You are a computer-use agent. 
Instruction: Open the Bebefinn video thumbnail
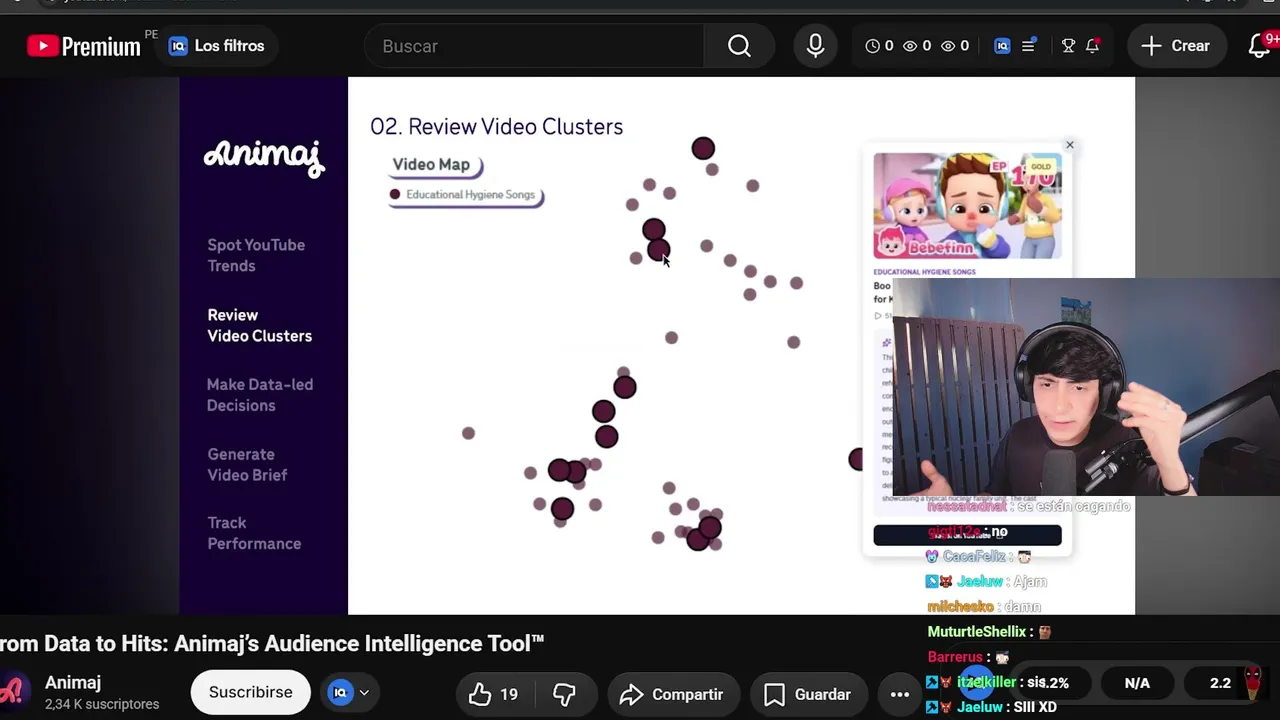click(x=967, y=206)
